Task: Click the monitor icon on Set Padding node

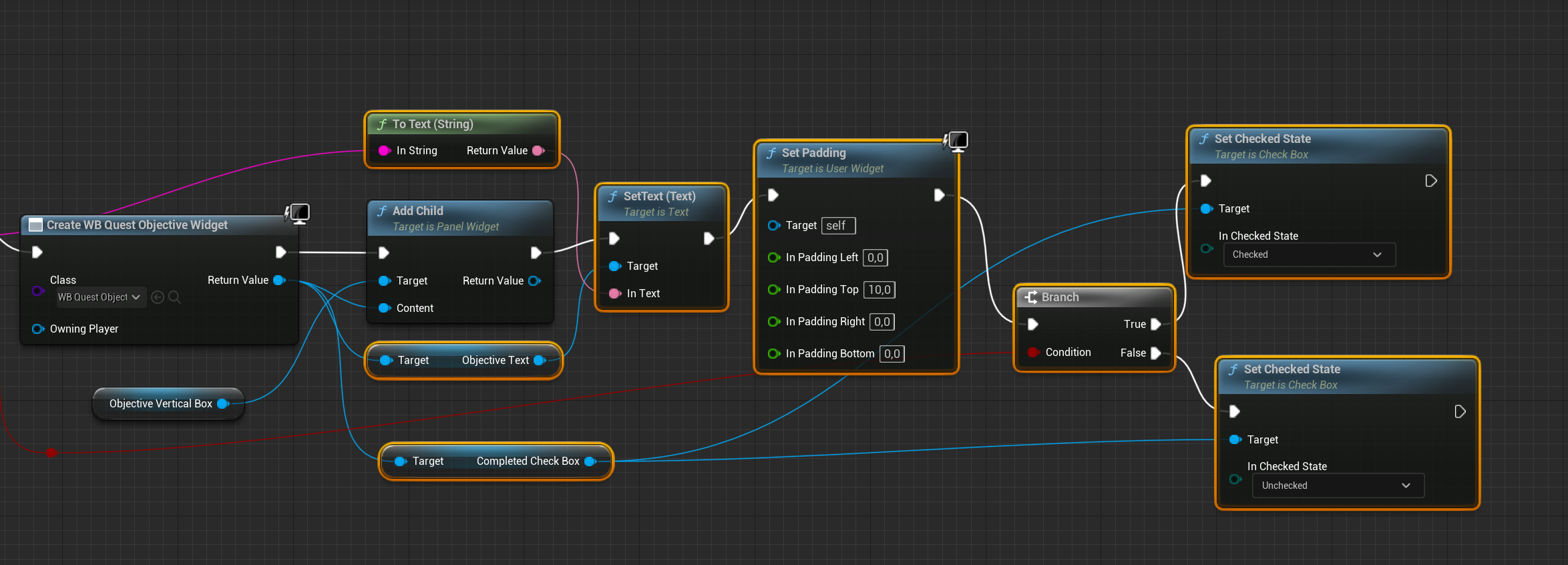Action: 956,142
